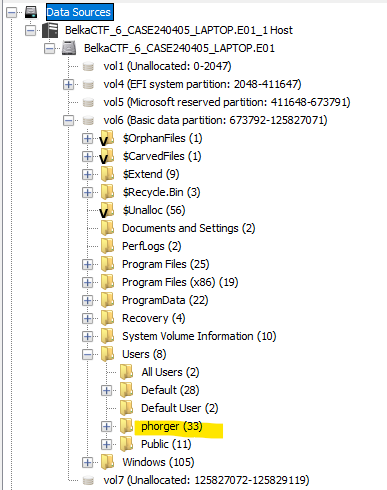Expand the Default (28) user folder

coord(106,391)
